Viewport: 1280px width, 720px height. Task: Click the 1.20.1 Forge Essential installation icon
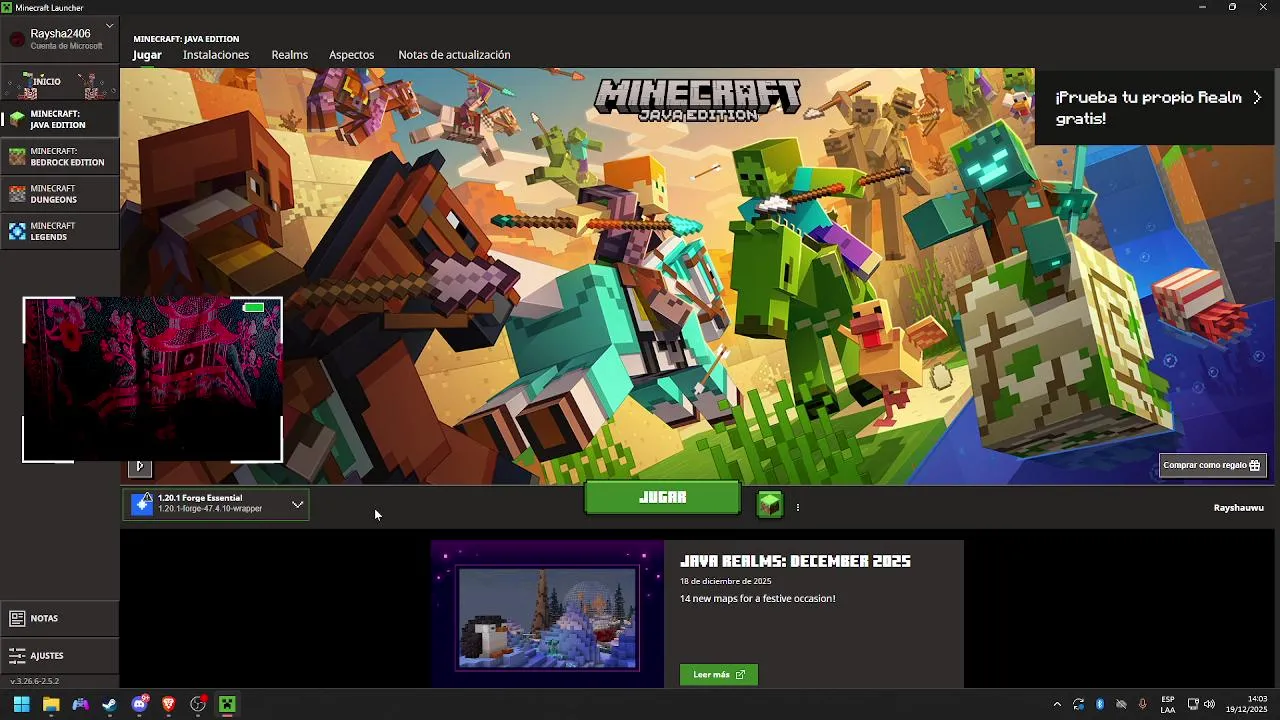tap(142, 503)
